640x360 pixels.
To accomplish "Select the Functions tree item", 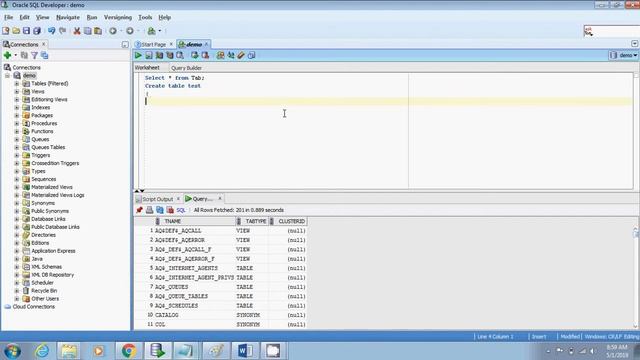I will [x=42, y=131].
